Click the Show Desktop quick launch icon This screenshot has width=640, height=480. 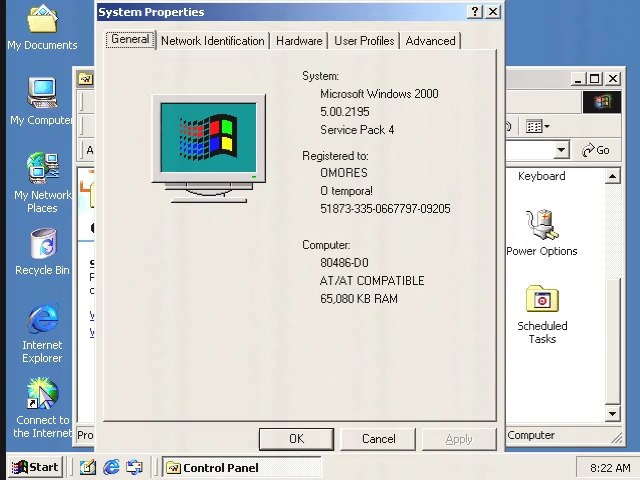(87, 467)
